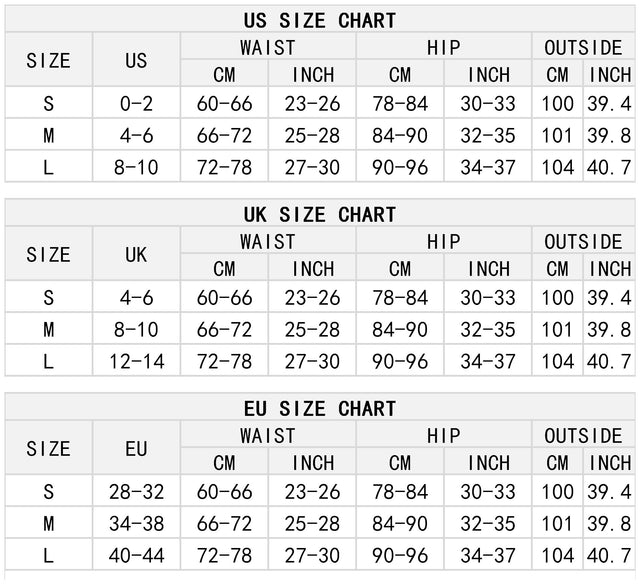This screenshot has height=584, width=640.
Task: Click the US size 8-10 cell
Action: click(136, 167)
